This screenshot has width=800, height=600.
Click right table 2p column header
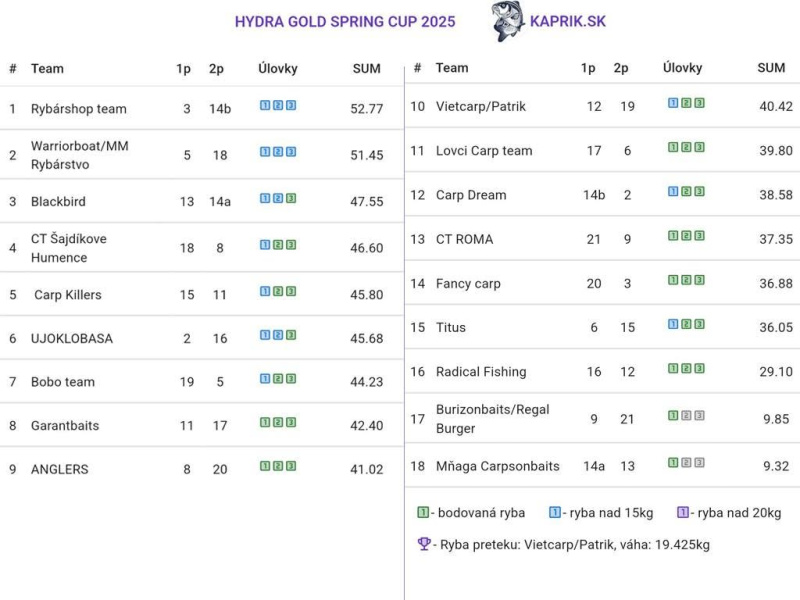(621, 68)
